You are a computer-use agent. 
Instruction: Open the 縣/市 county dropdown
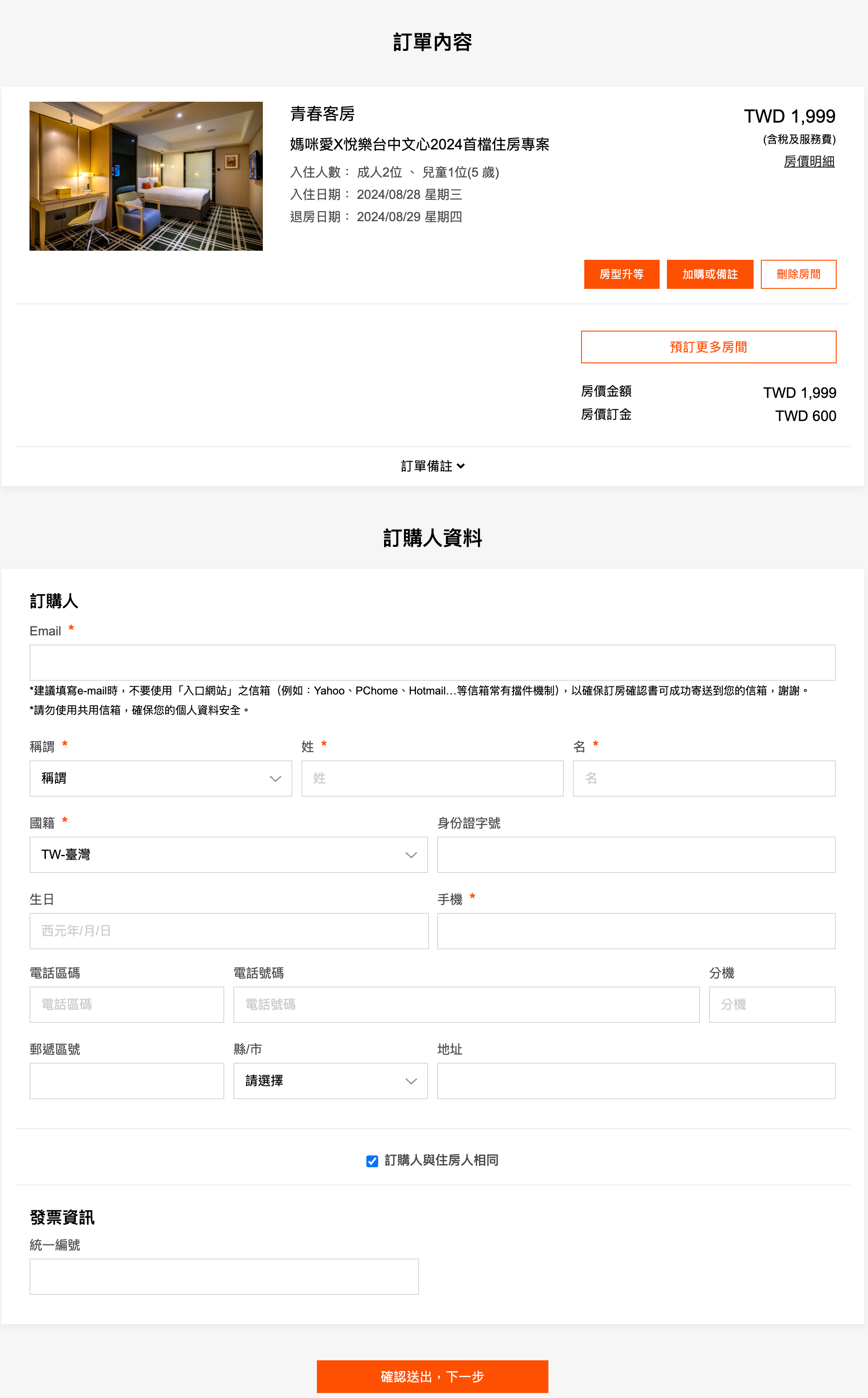point(330,1081)
